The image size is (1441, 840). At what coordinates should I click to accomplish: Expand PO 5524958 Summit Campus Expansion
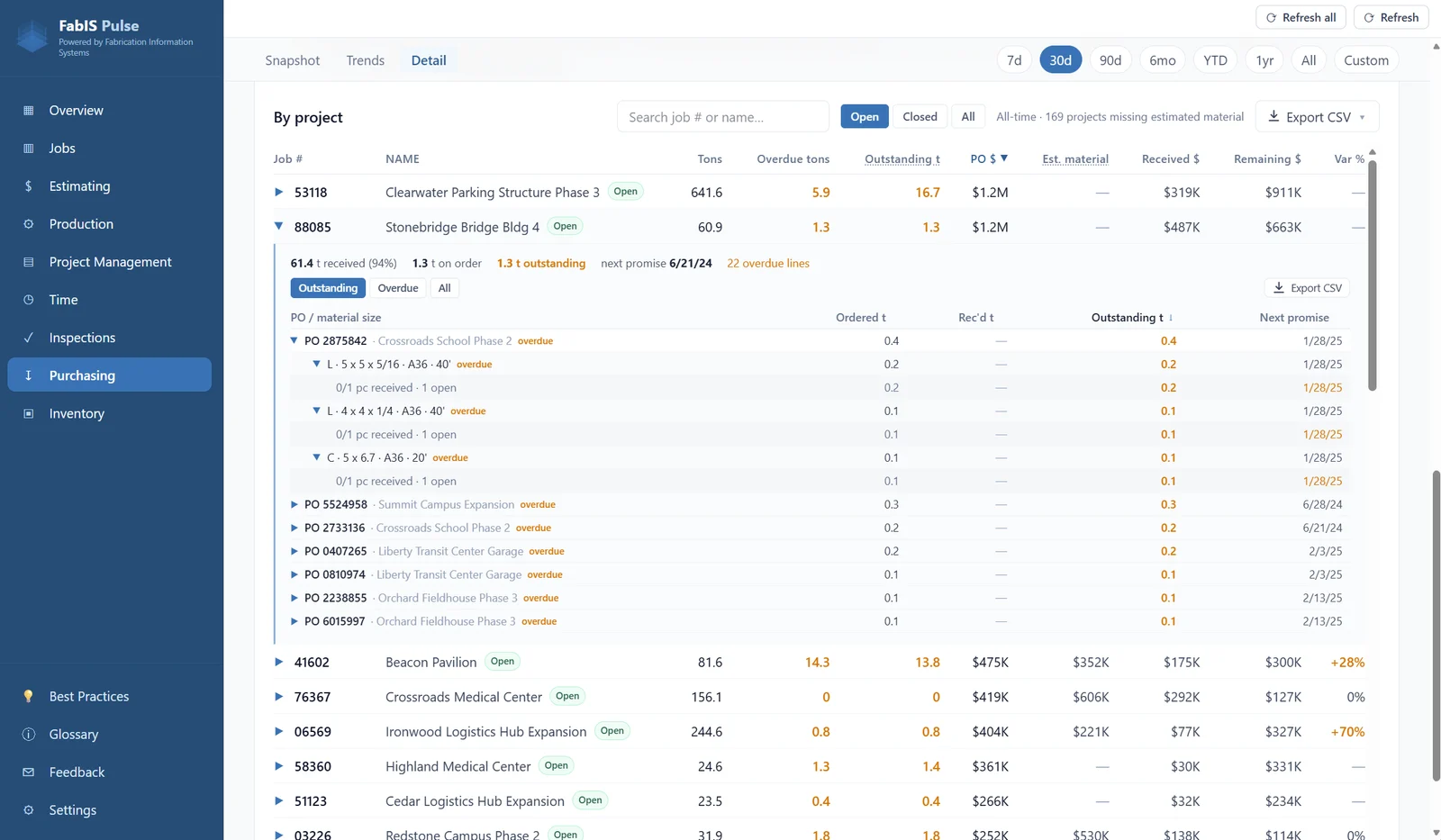[294, 504]
